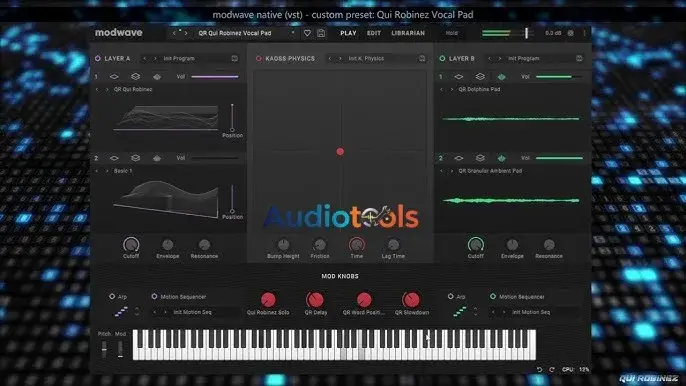This screenshot has width=686, height=386.
Task: Click the Layer A Resonance knob
Action: tap(204, 245)
